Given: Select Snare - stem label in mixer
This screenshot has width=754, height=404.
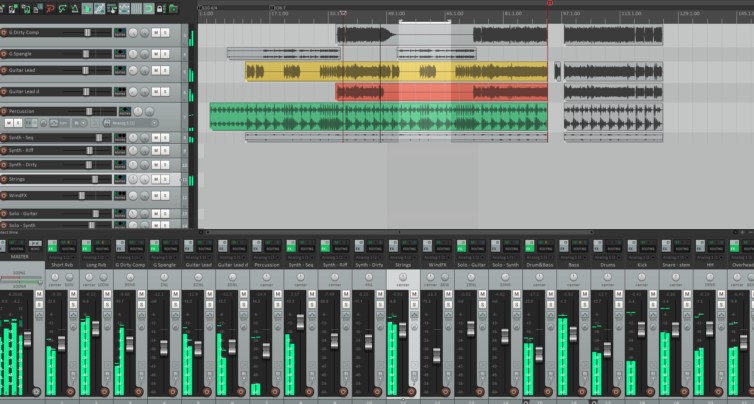Looking at the screenshot, I should [676, 265].
